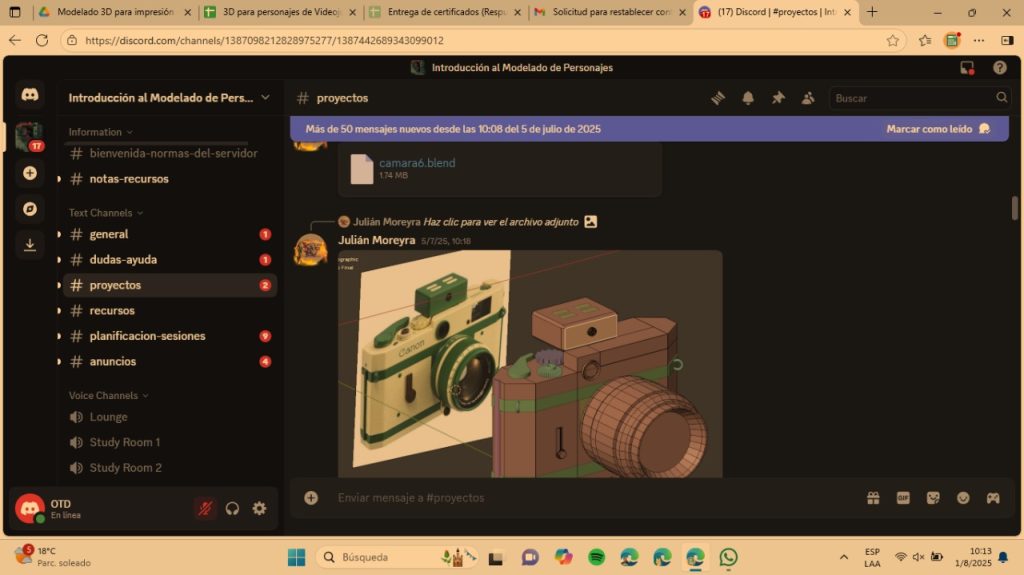
Task: Open Discord direct messages home
Action: tap(30, 95)
